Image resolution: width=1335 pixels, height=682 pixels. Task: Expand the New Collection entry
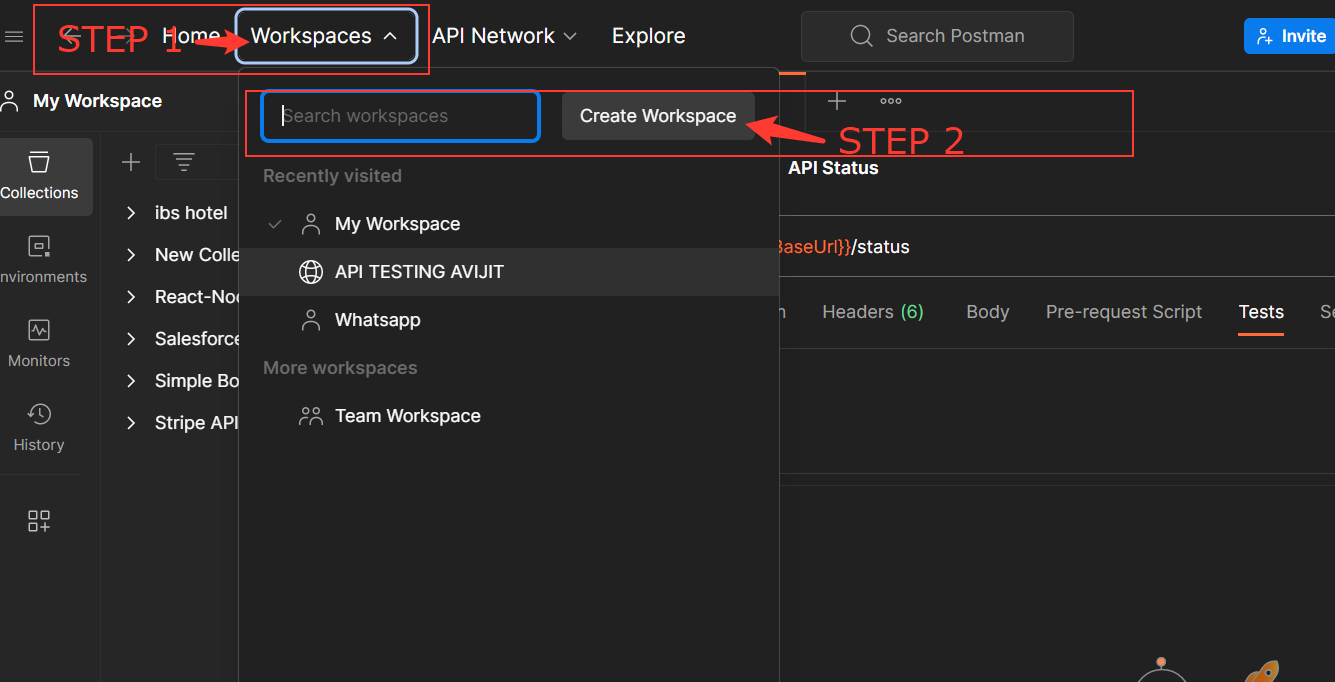(x=131, y=255)
